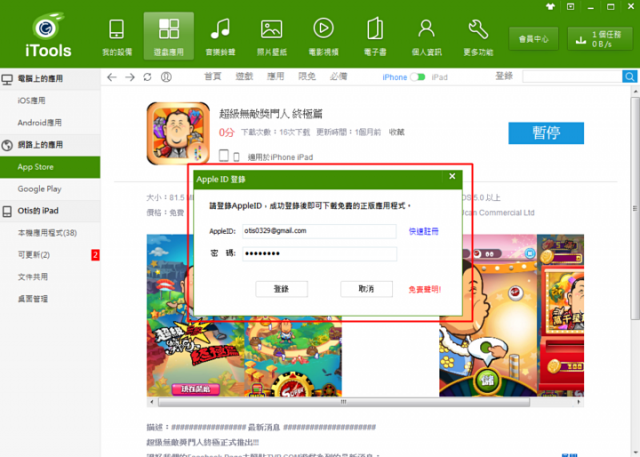This screenshot has height=457, width=640.
Task: Click 取消 cancel button in dialog
Action: [x=367, y=289]
